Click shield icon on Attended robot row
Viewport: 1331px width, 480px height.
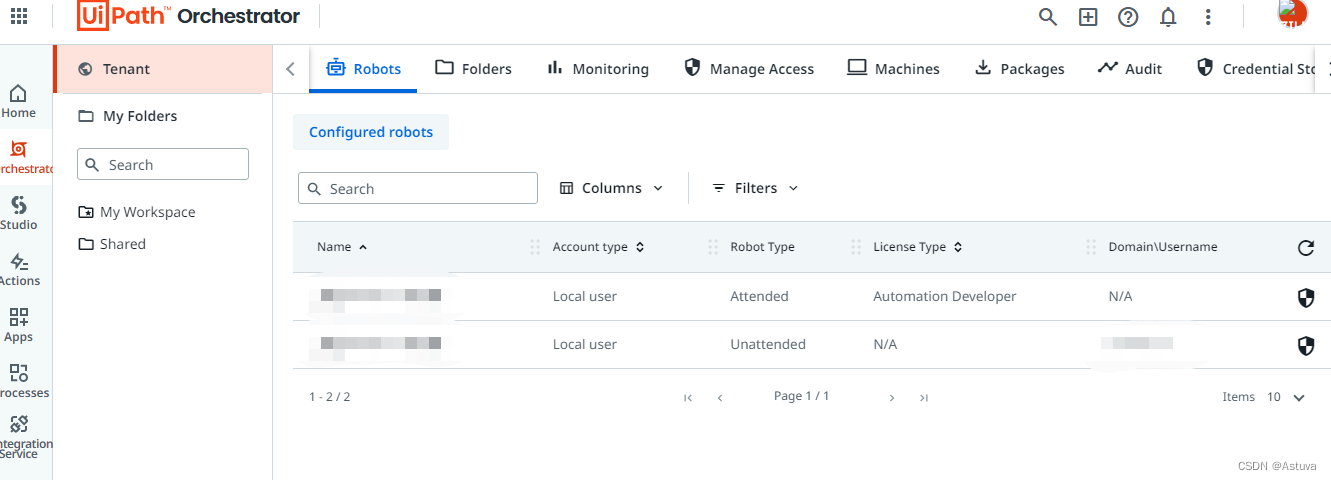(x=1306, y=297)
